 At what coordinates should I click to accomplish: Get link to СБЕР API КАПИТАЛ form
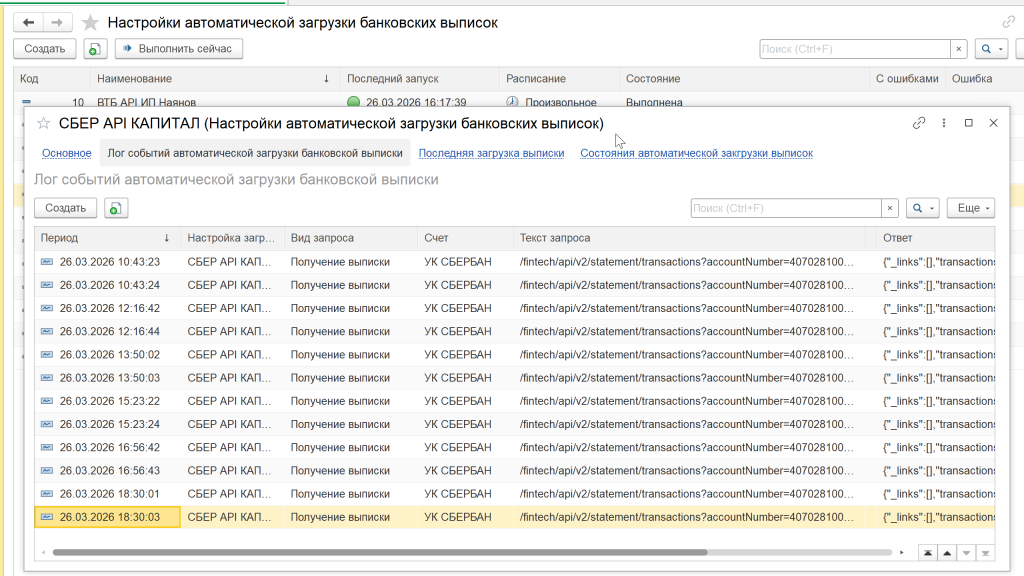(919, 123)
